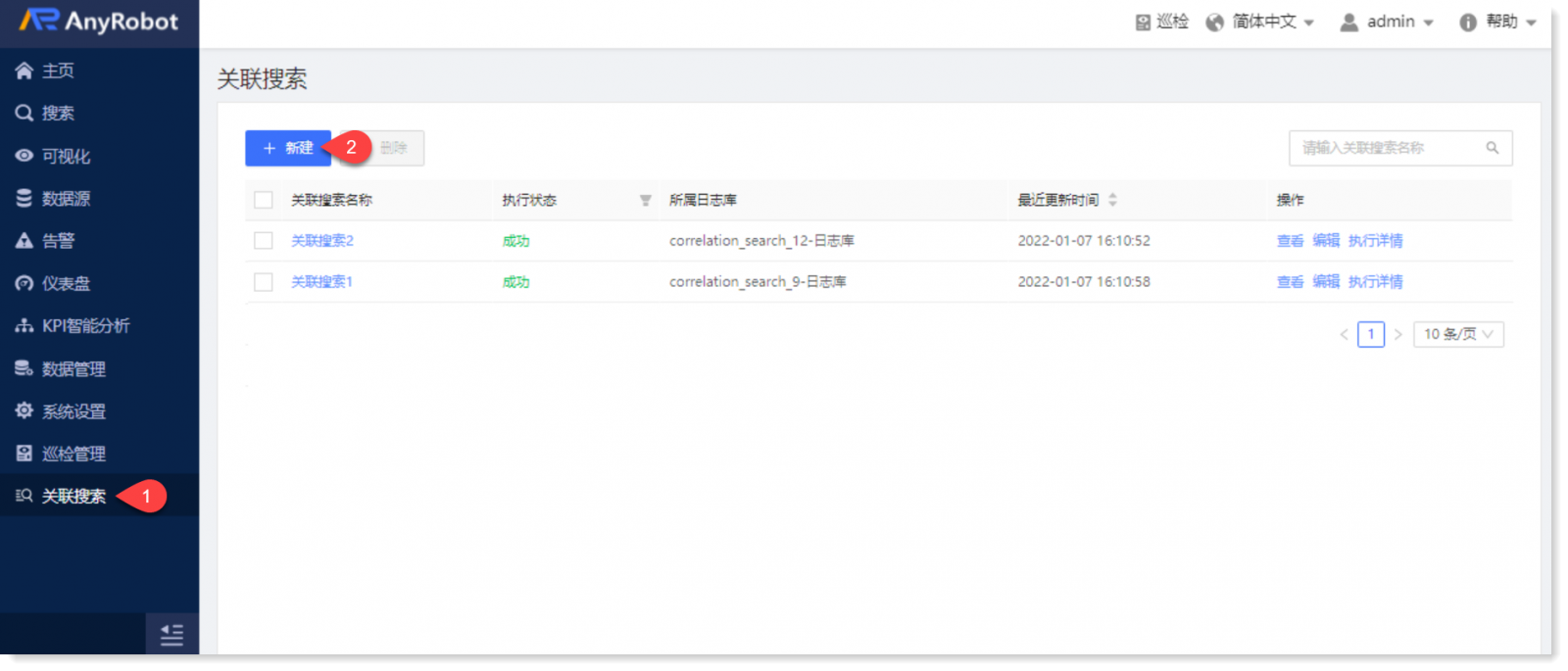Open the 主页 home icon
The height and width of the screenshot is (671, 1568).
(x=24, y=71)
